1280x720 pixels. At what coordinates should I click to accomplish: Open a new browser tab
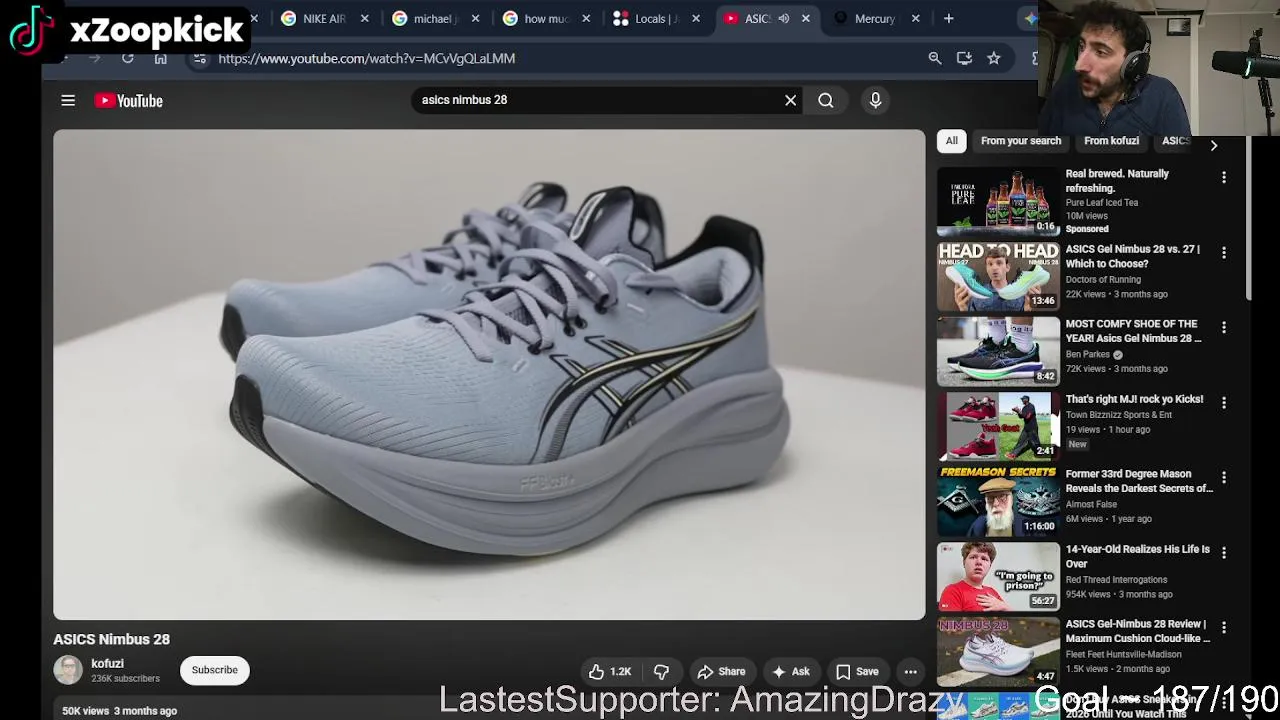(x=948, y=18)
